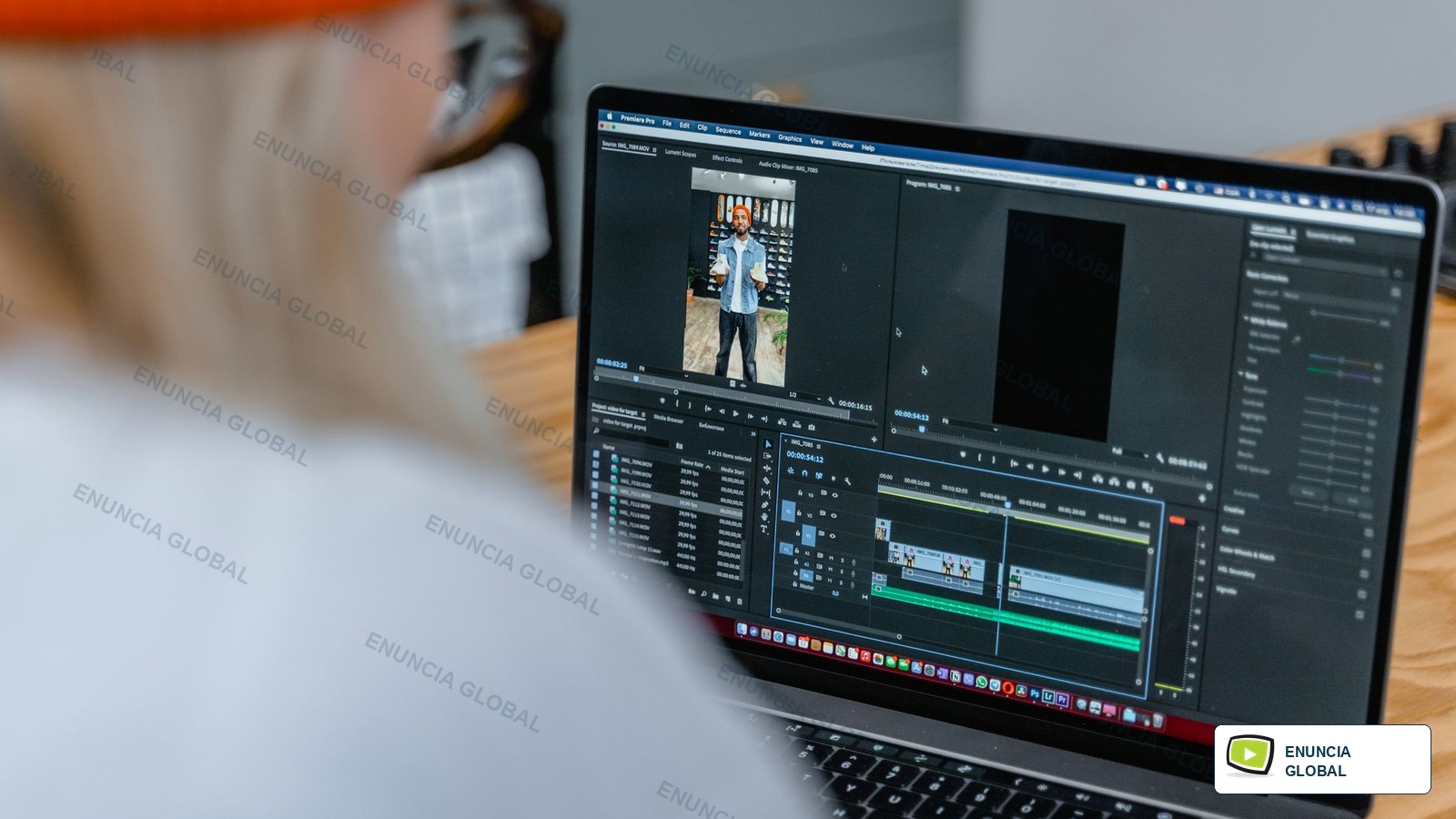Click Overwrite button in Source monitor
Screen dimensions: 1456x819
(796, 424)
